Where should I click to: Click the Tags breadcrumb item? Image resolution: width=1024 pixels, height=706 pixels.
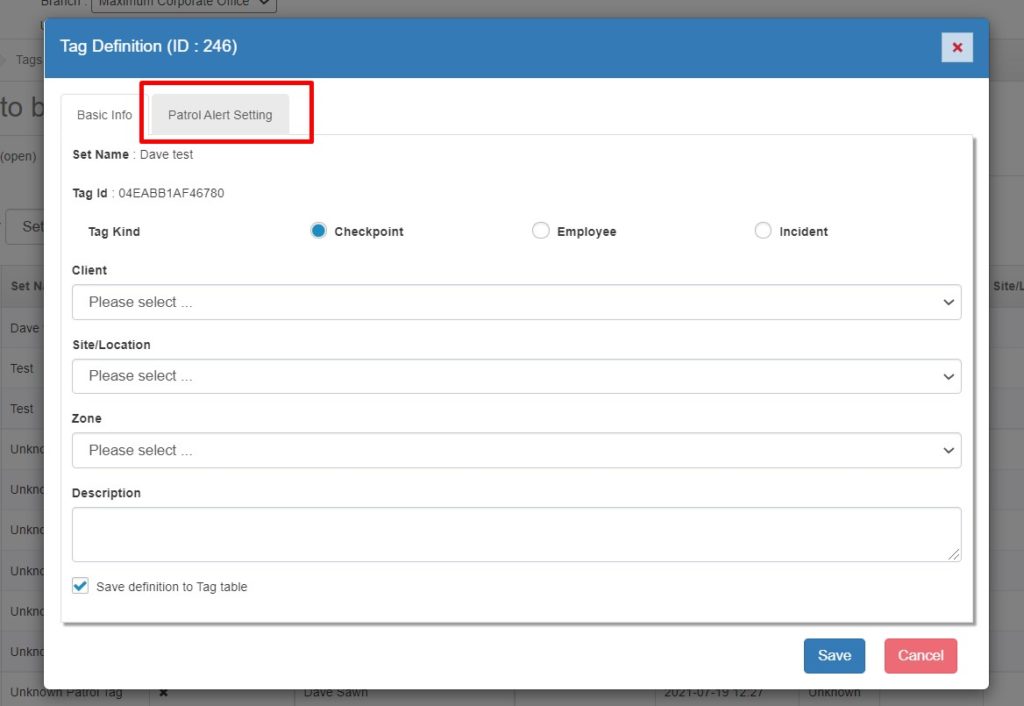click(29, 60)
